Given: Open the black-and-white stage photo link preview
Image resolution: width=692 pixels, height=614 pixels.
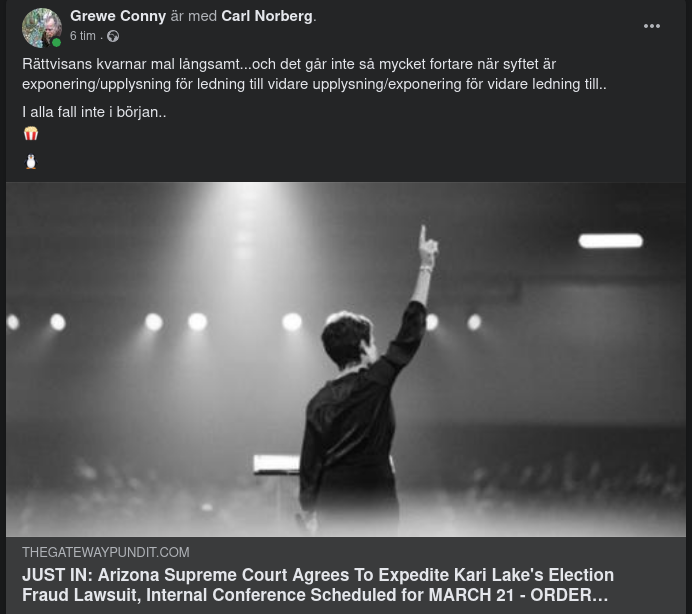Looking at the screenshot, I should (x=346, y=359).
